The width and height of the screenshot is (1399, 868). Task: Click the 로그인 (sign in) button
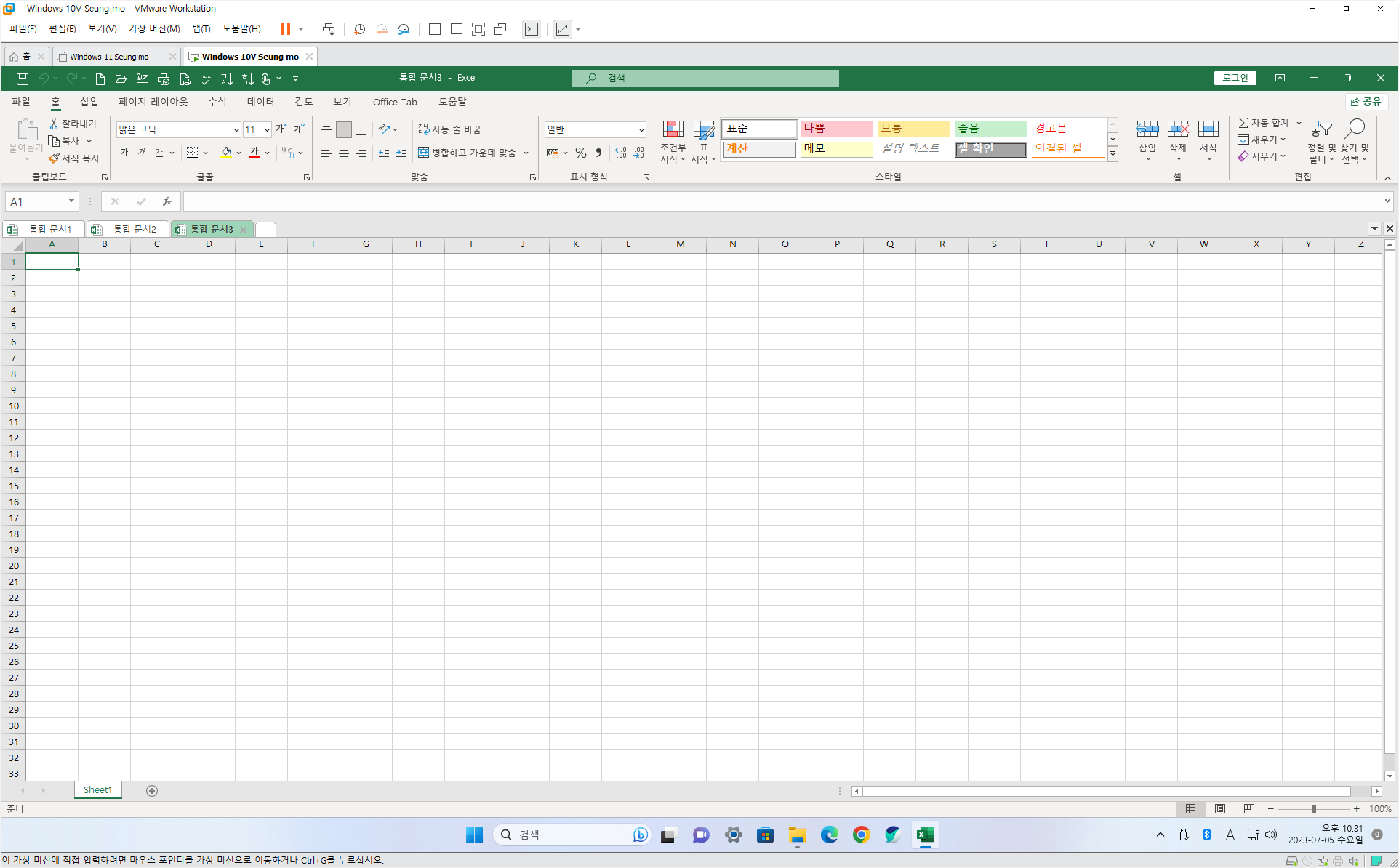pos(1235,78)
